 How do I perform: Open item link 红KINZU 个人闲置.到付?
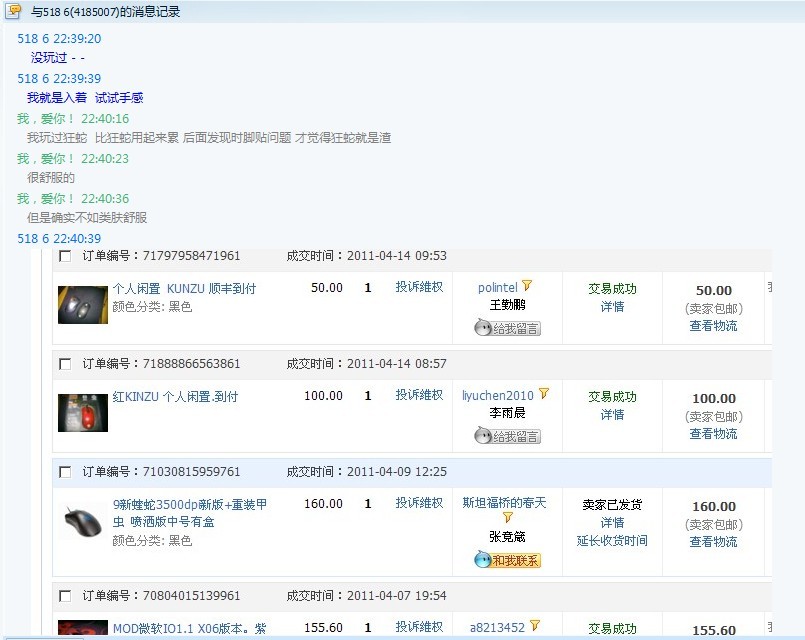[x=176, y=397]
